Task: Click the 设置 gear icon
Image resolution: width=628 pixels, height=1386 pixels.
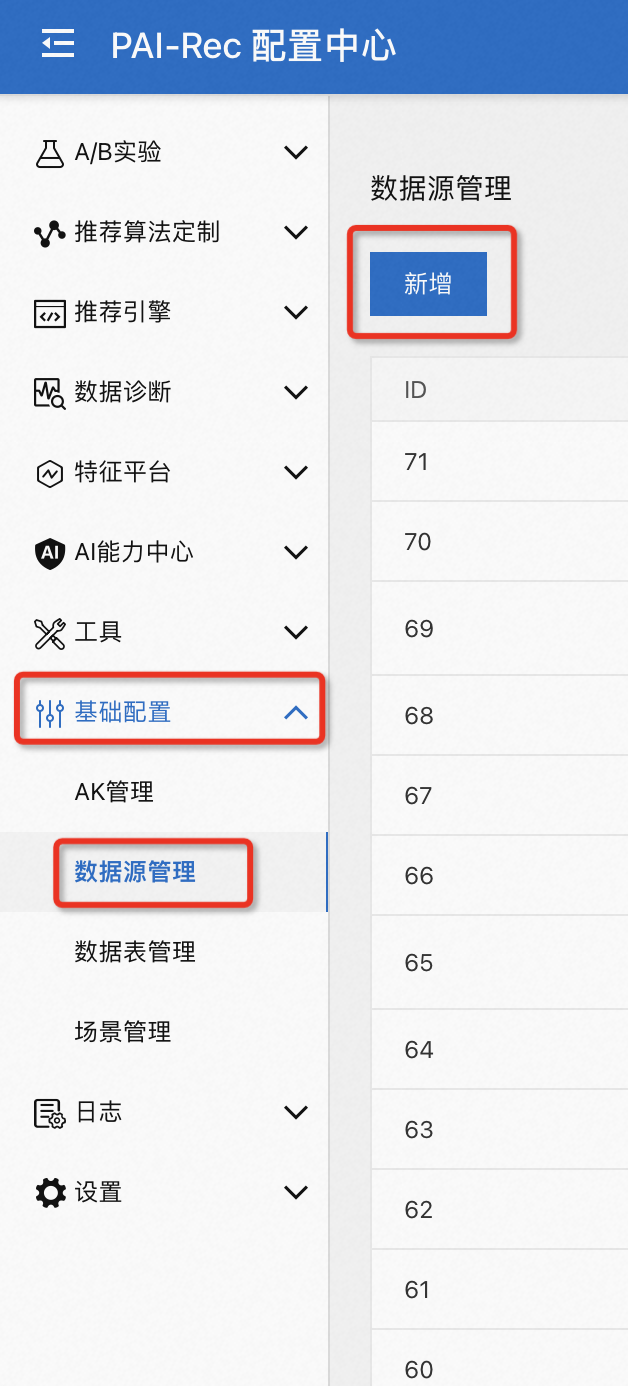Action: [x=50, y=1192]
